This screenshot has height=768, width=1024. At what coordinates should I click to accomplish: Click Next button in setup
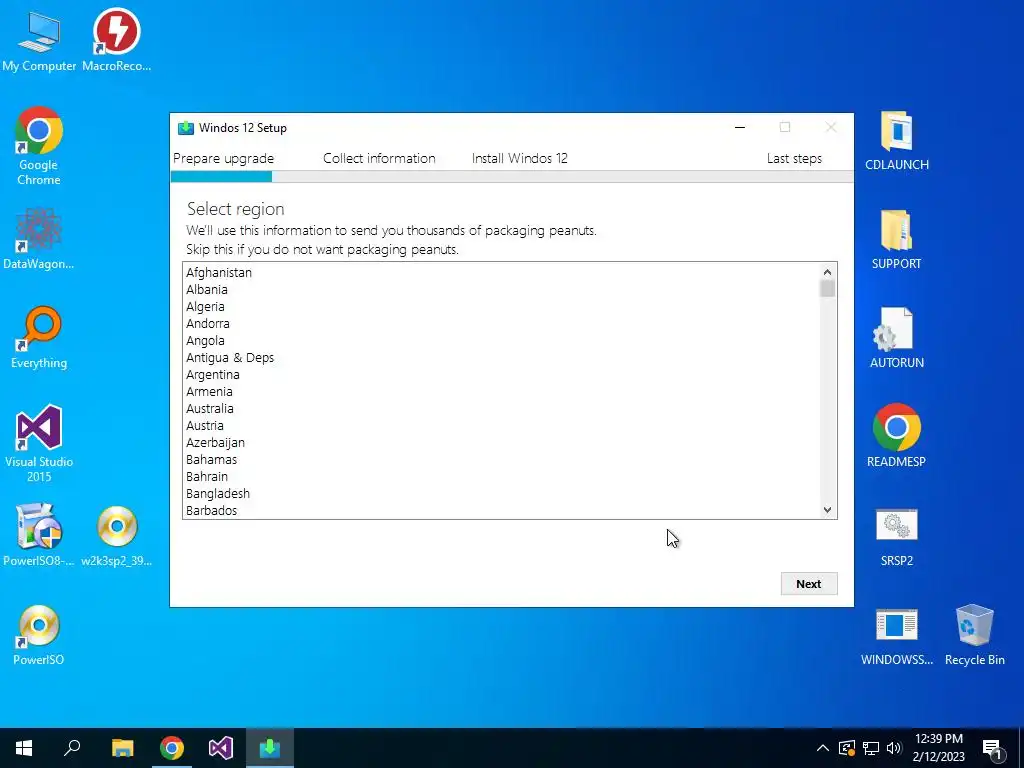pyautogui.click(x=808, y=584)
